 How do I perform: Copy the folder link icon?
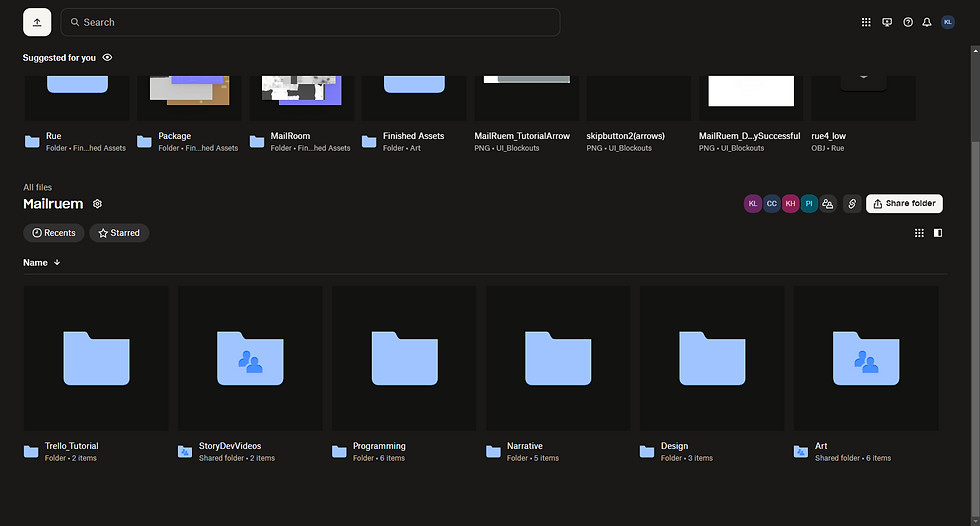[852, 204]
